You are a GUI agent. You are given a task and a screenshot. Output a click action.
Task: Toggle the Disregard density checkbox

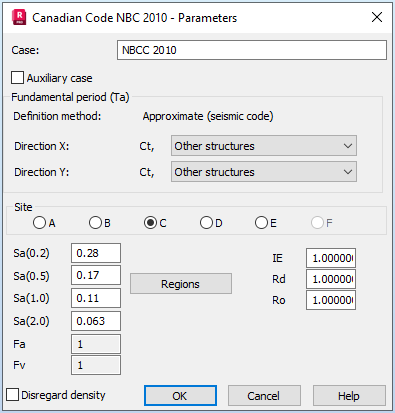point(13,395)
